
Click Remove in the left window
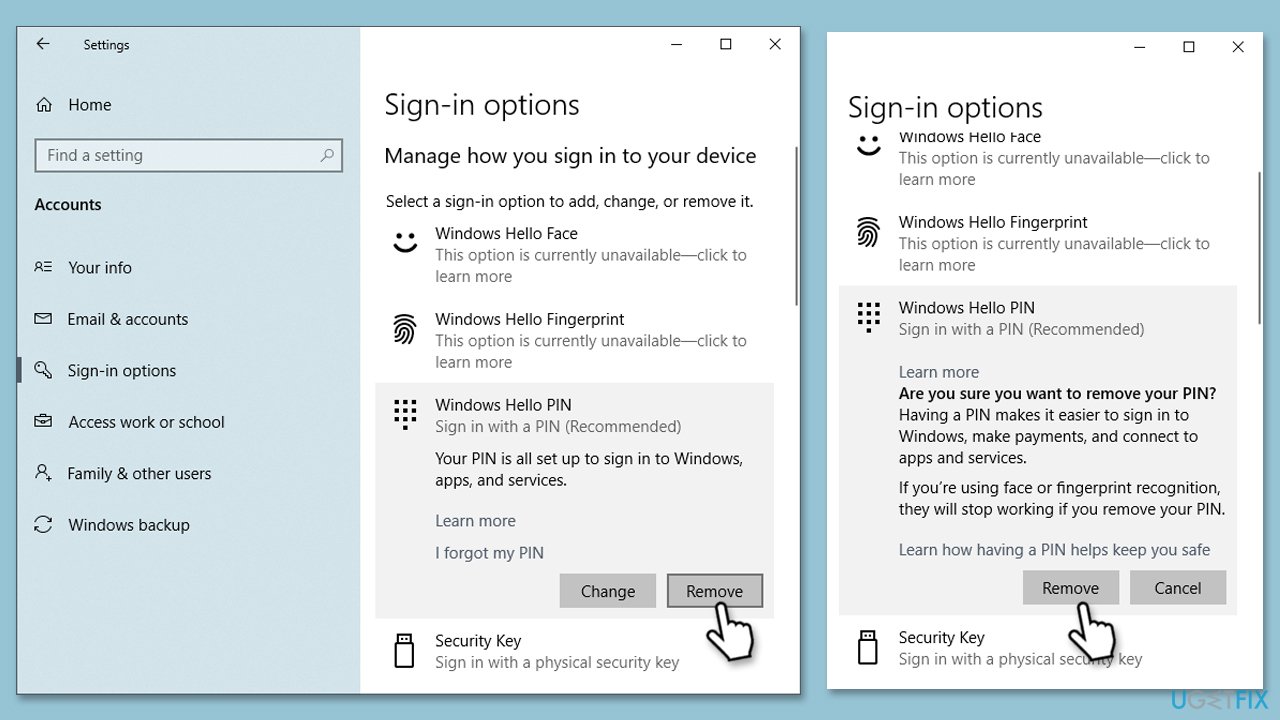tap(714, 591)
